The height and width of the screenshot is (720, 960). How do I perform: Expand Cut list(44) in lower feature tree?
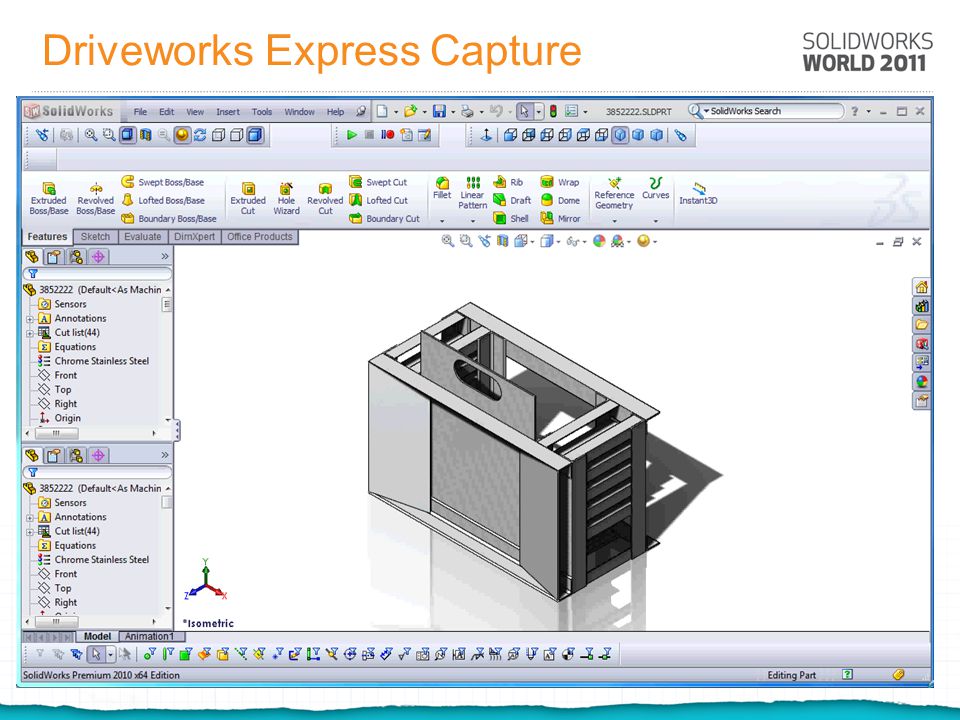29,531
